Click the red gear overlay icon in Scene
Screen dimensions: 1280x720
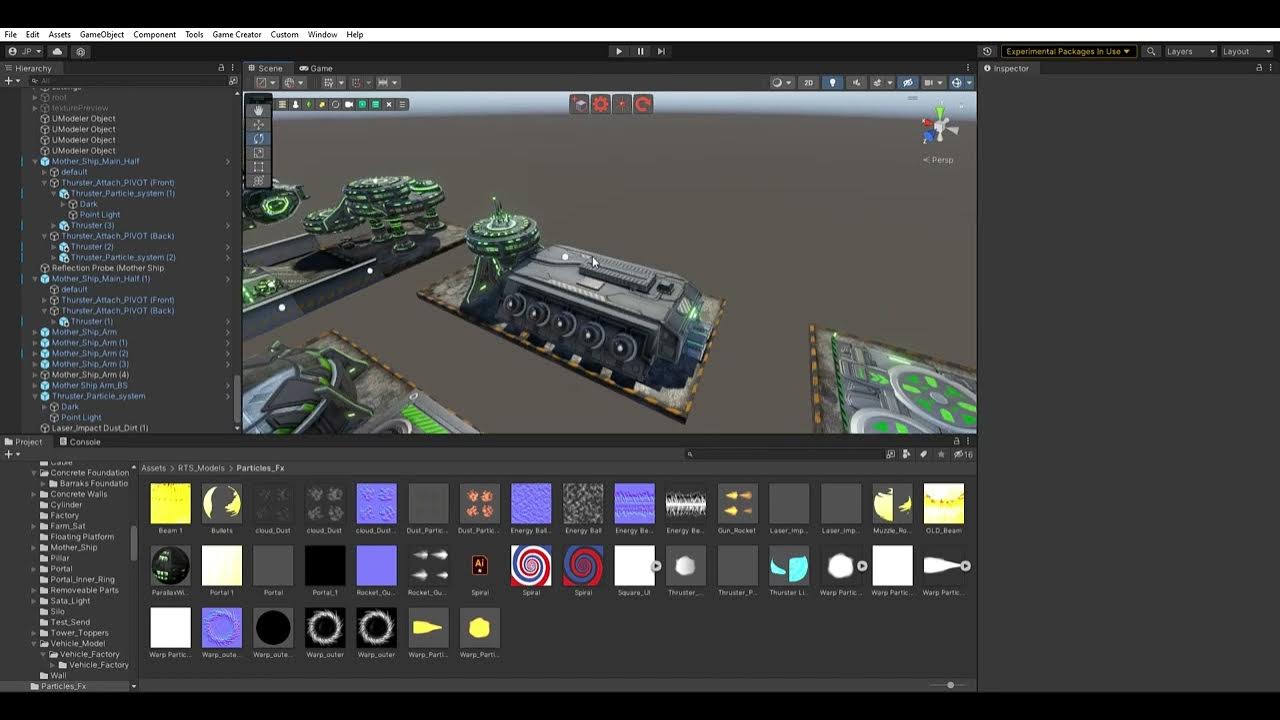point(600,104)
